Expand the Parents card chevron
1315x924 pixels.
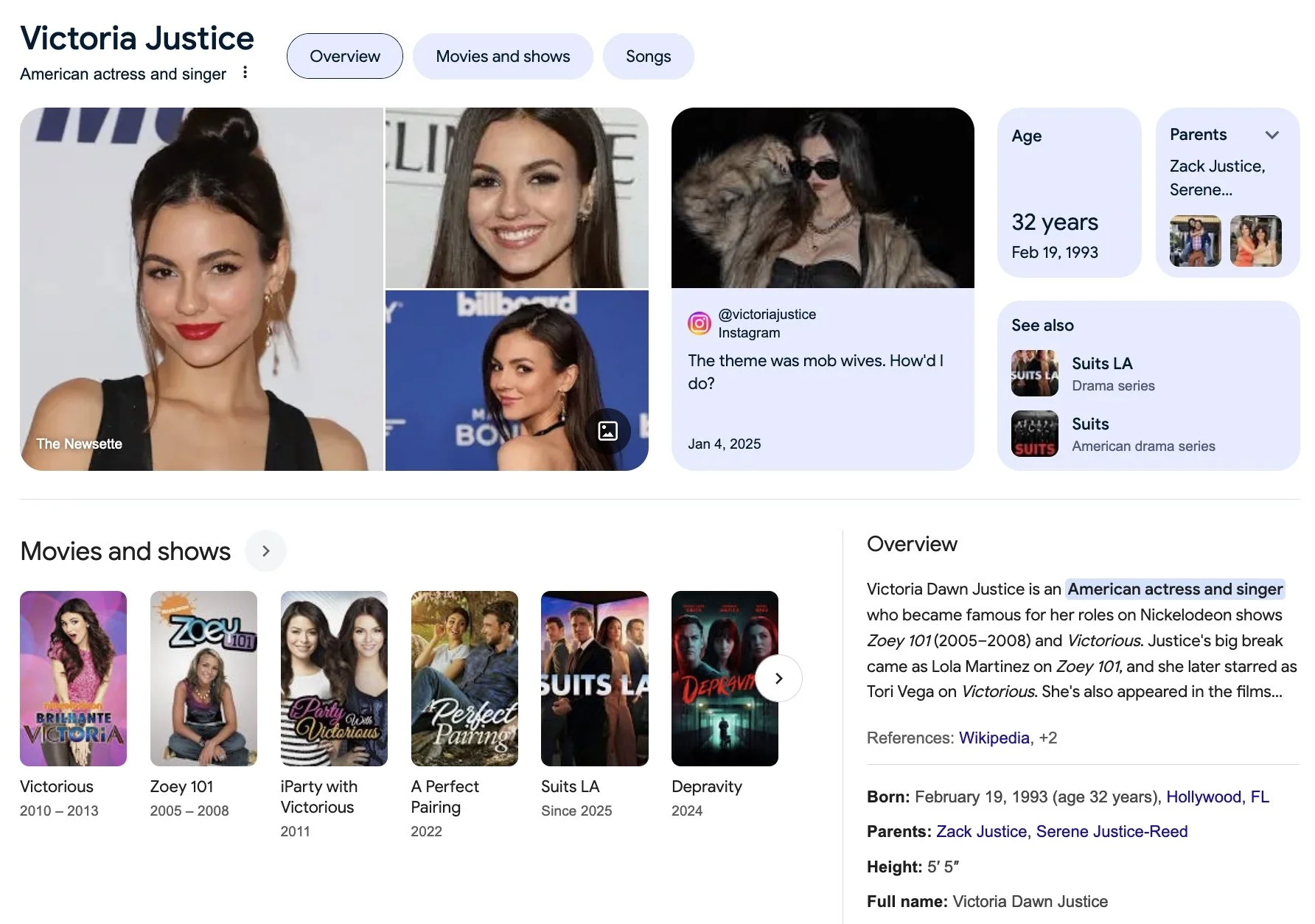coord(1272,135)
